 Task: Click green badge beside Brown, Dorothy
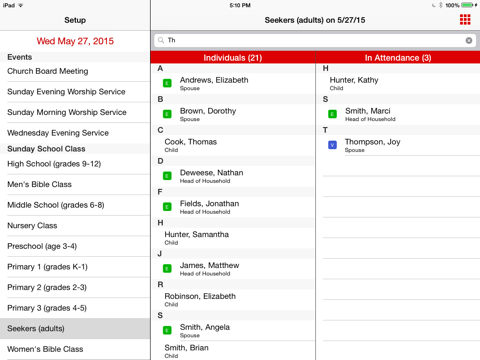[167, 114]
